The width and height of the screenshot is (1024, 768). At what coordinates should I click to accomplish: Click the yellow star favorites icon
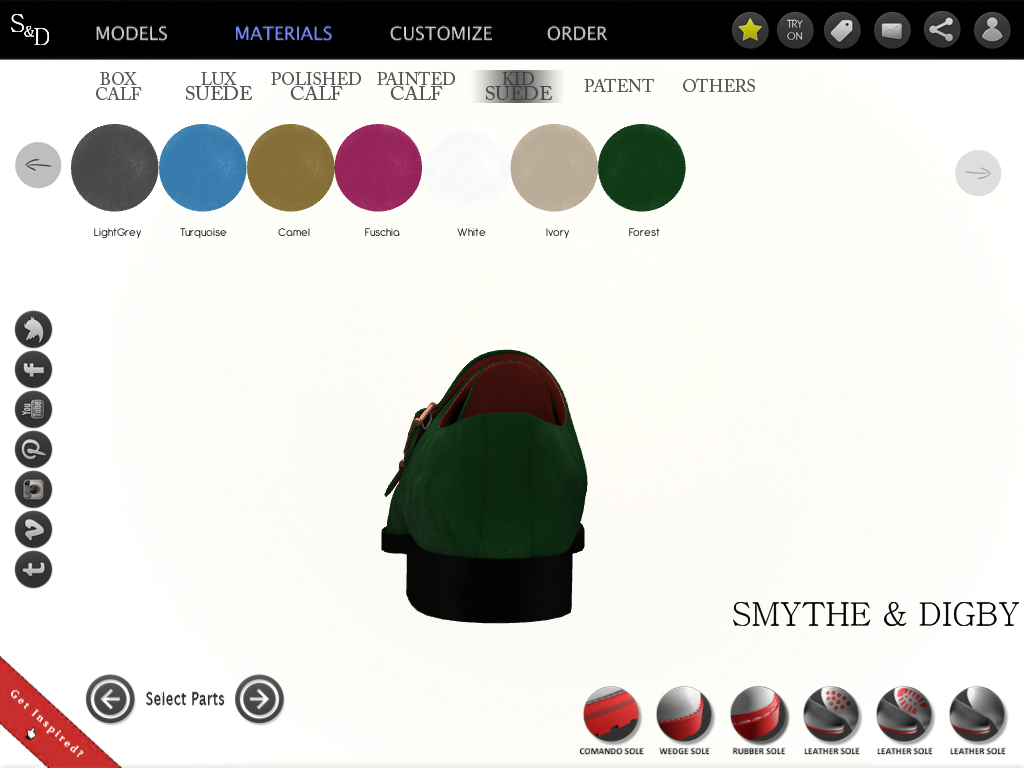750,30
